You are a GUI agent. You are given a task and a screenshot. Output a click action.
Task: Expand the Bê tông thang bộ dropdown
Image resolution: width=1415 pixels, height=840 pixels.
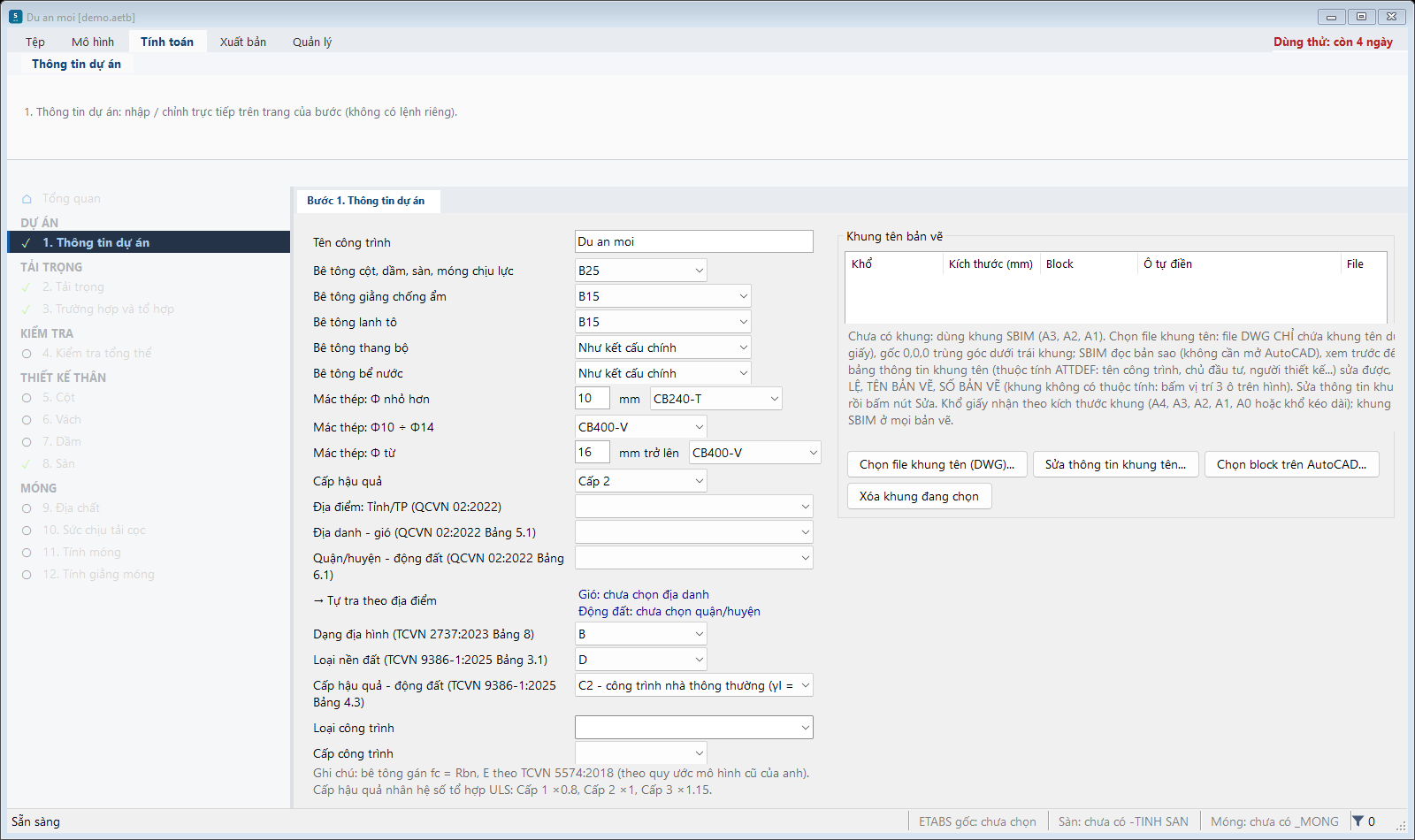(x=663, y=347)
